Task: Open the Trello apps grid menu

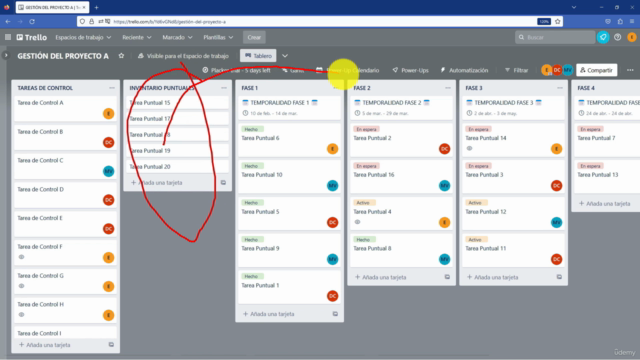Action: coord(8,37)
